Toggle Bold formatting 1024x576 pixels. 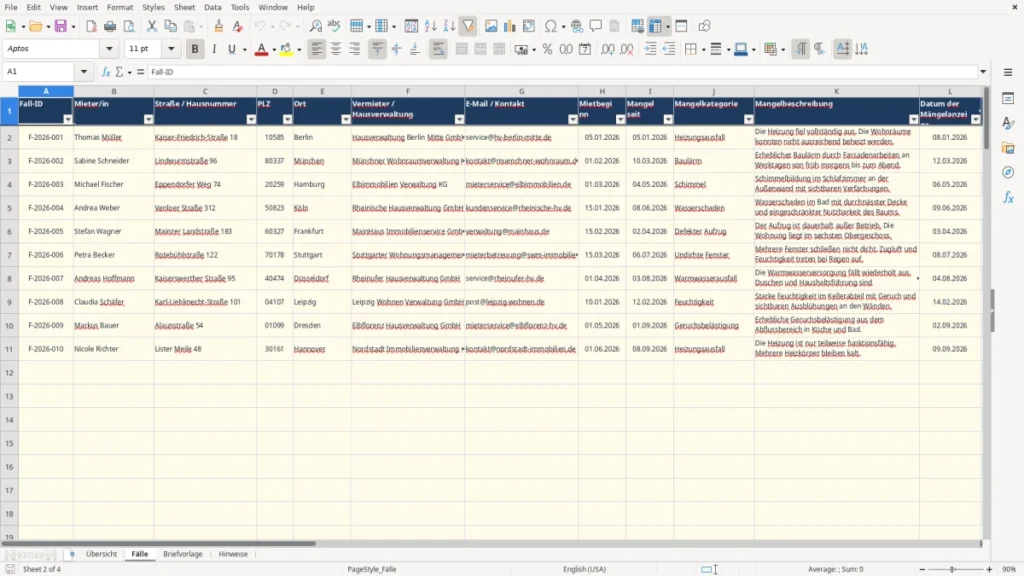coord(195,49)
